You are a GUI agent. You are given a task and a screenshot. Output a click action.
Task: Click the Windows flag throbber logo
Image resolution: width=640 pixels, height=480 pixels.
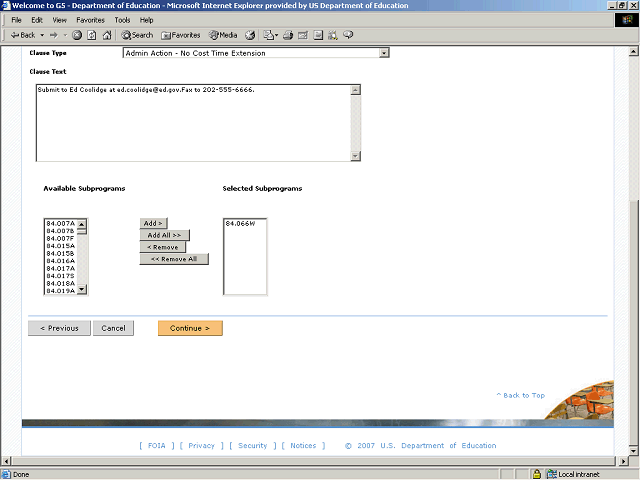point(627,20)
